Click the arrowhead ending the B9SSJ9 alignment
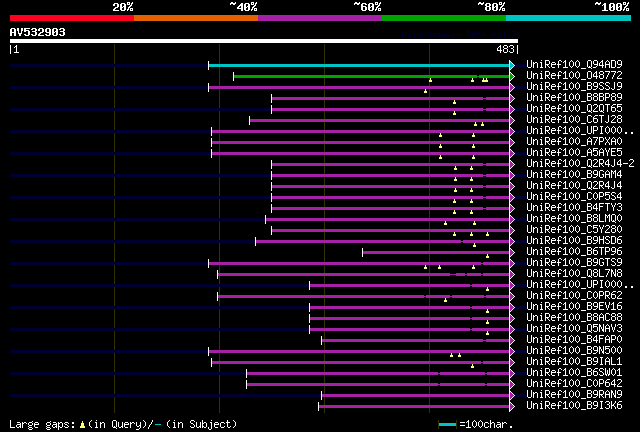The image size is (640, 432). 512,87
